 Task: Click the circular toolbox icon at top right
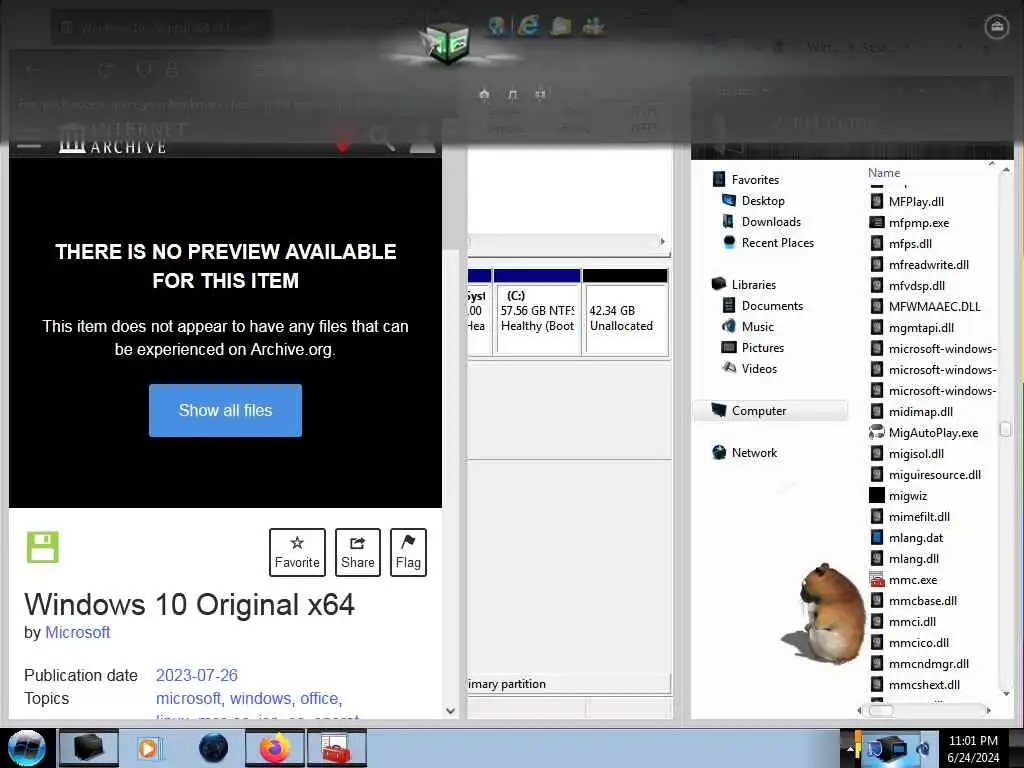pyautogui.click(x=997, y=27)
